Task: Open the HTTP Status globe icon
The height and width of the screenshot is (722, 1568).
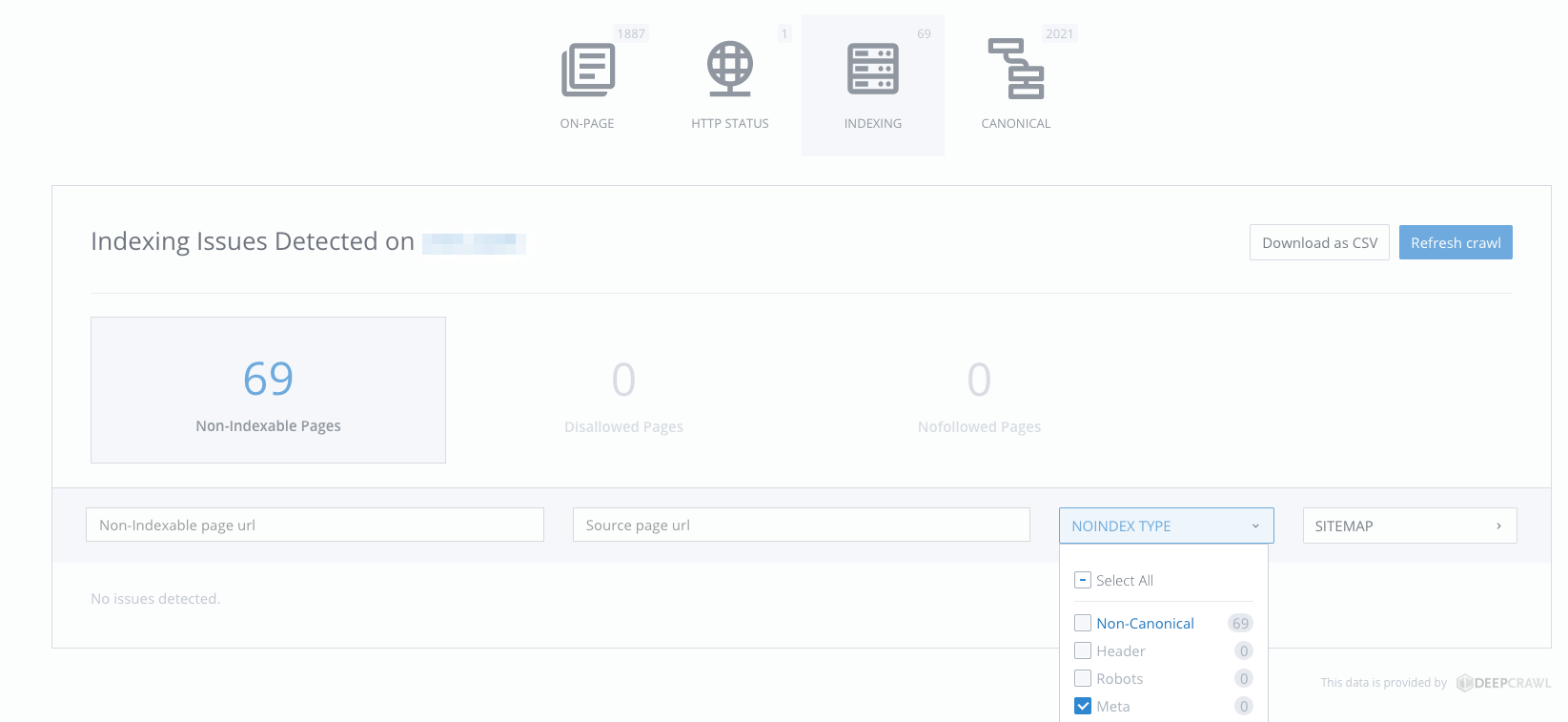Action: click(x=730, y=69)
